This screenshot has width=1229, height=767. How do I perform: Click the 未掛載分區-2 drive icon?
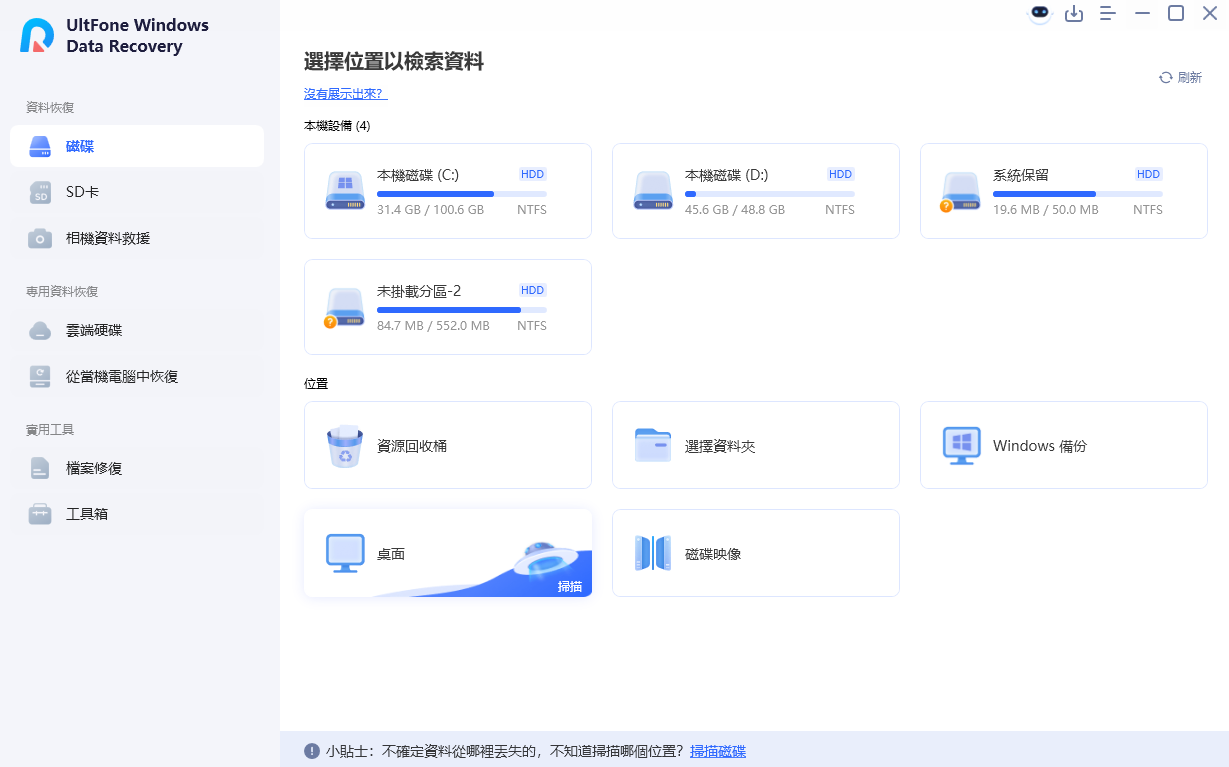pyautogui.click(x=344, y=307)
